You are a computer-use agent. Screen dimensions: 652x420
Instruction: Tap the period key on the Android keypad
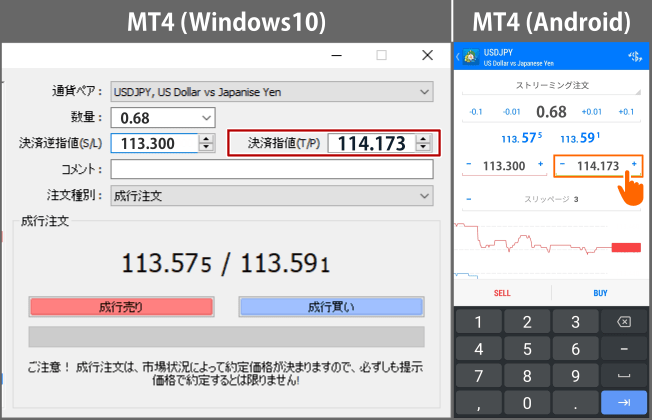[575, 403]
